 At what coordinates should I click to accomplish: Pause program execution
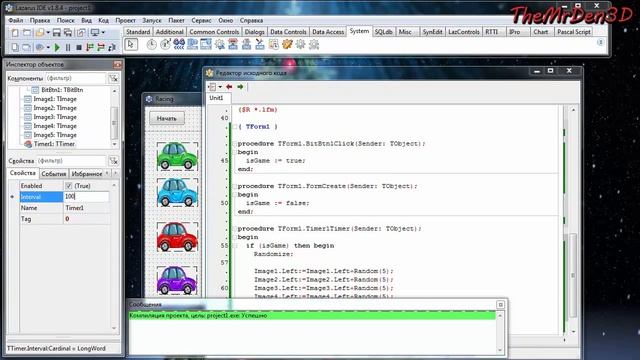pyautogui.click(x=68, y=47)
